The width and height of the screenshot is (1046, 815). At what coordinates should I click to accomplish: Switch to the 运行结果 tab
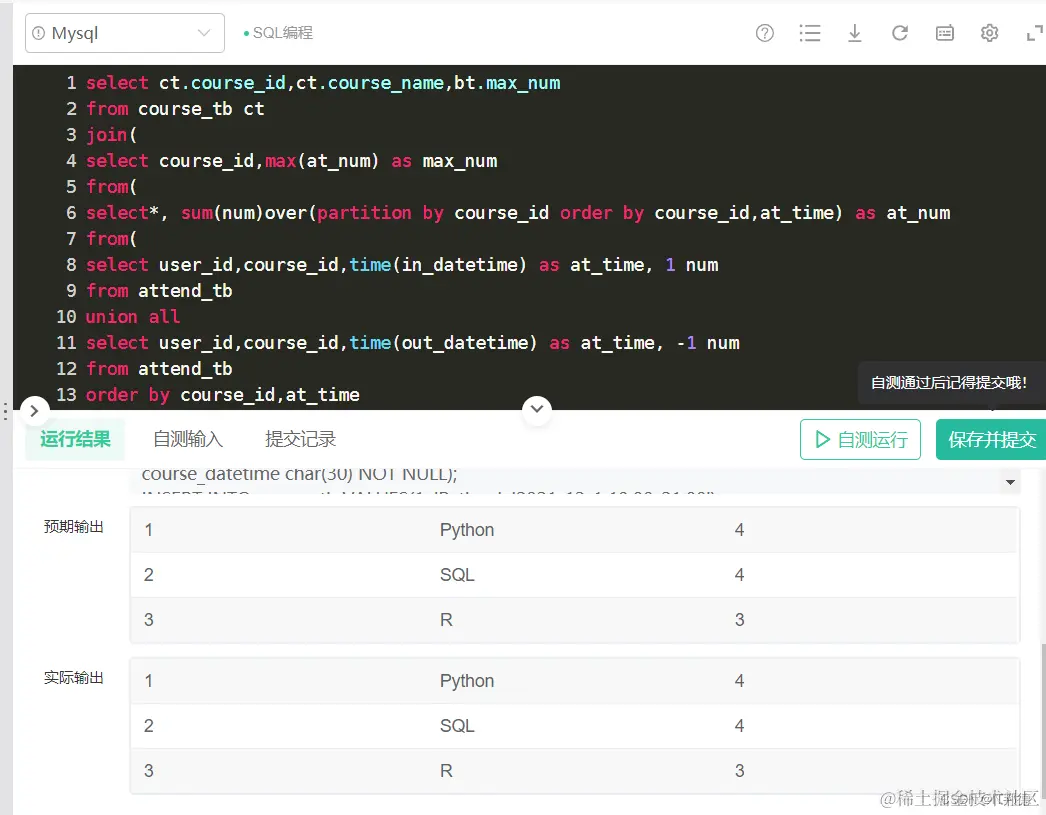pos(75,439)
